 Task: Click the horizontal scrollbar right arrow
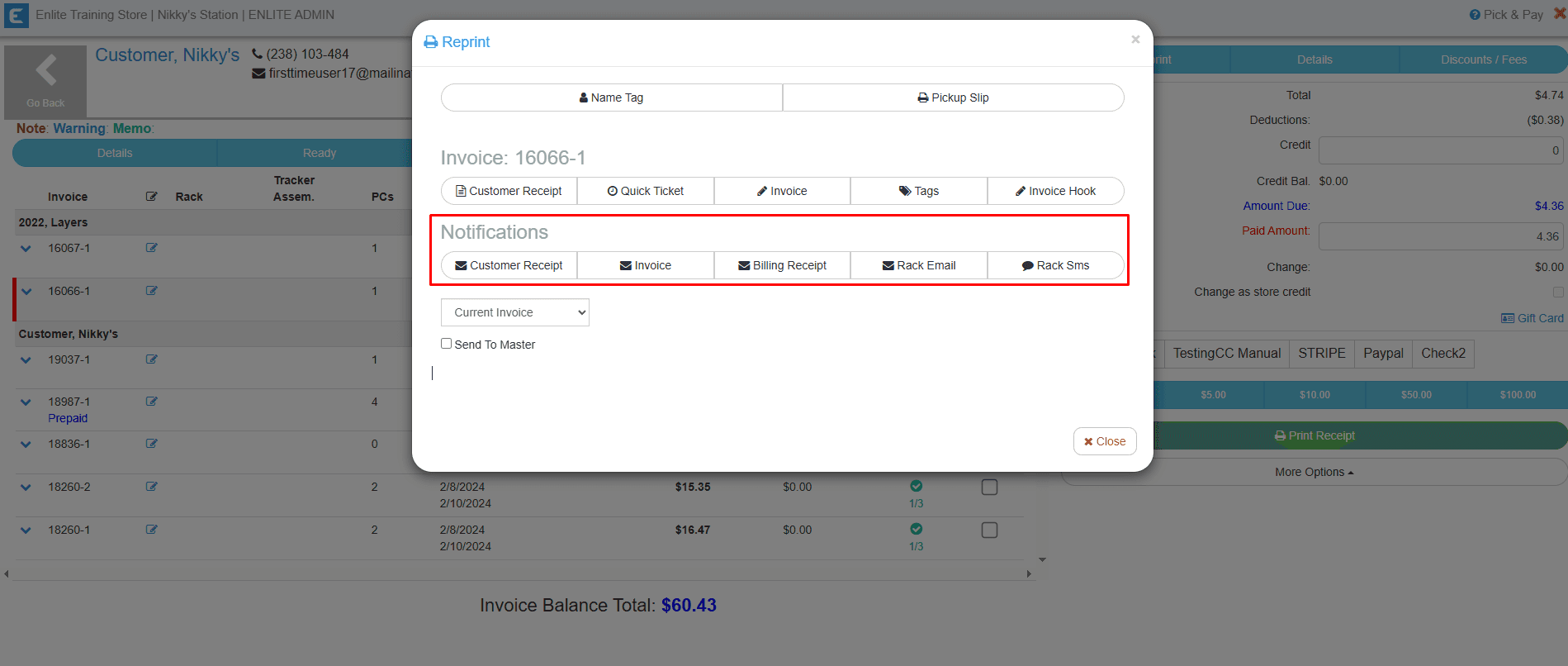click(1029, 573)
